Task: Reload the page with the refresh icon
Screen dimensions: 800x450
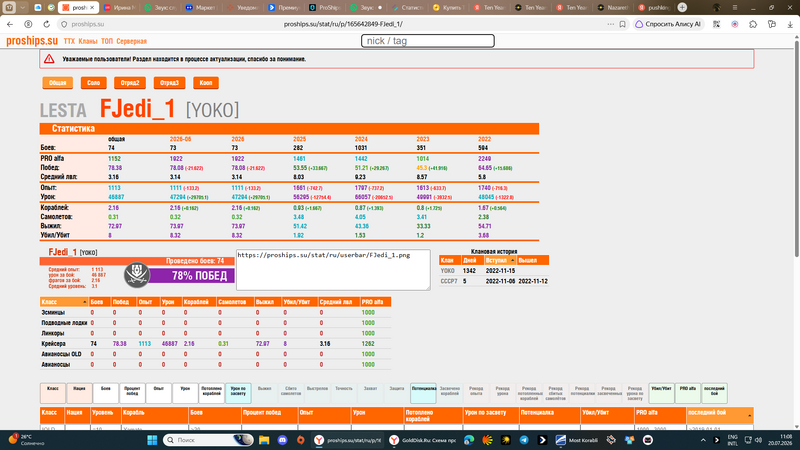Action: [x=46, y=24]
